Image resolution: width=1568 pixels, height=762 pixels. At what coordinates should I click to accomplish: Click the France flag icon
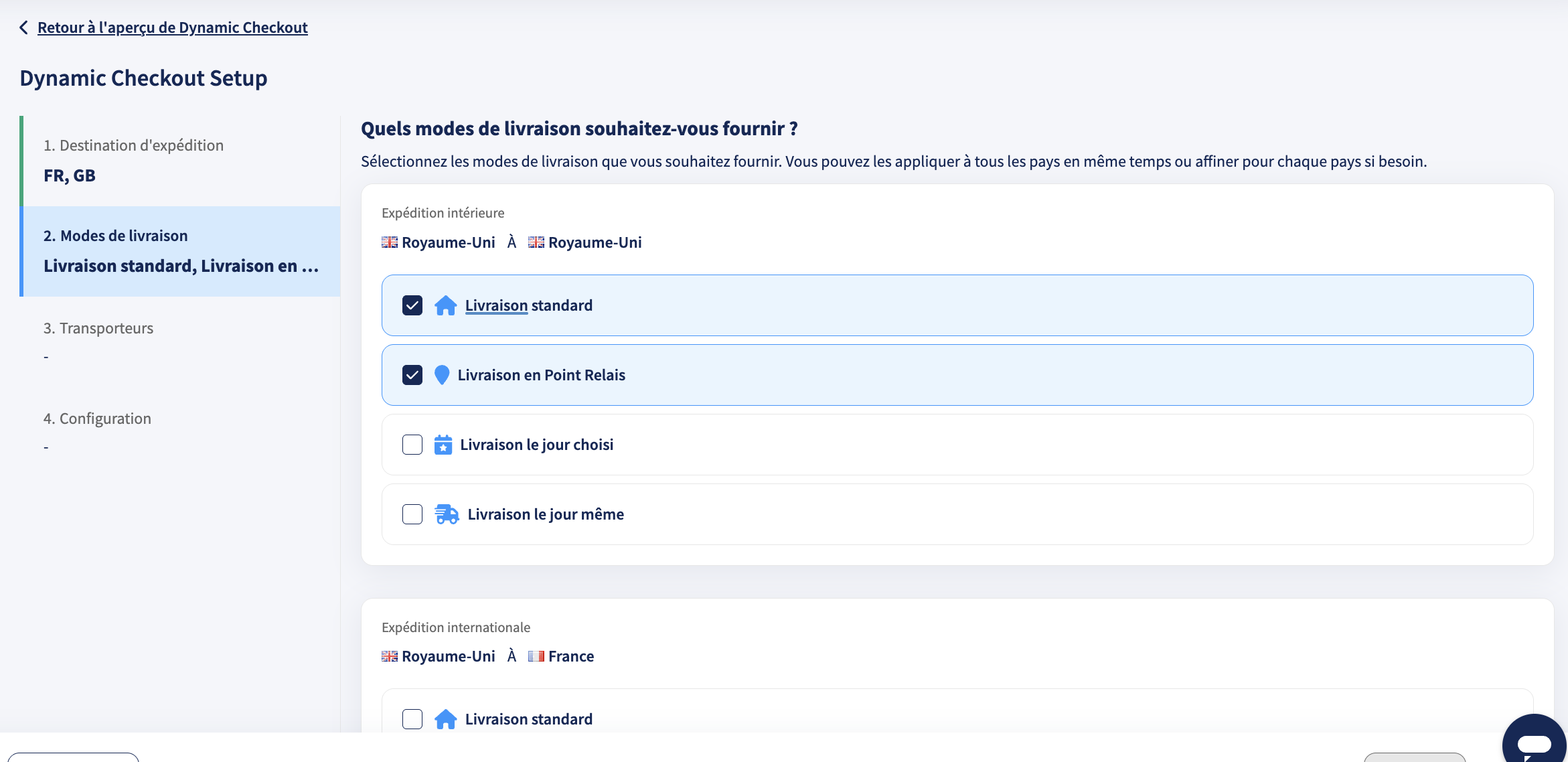coord(536,656)
